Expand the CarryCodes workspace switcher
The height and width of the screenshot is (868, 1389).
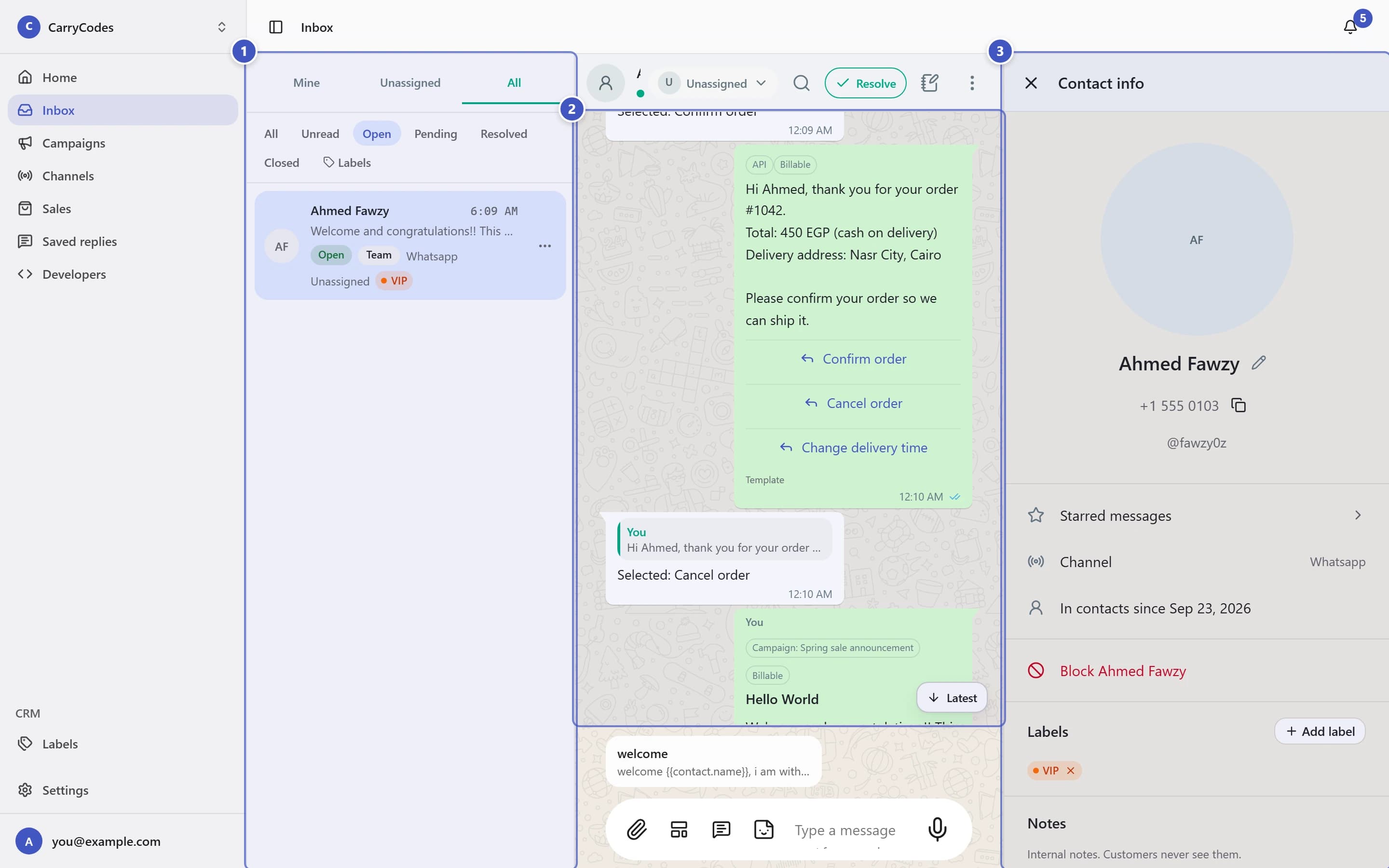point(122,27)
